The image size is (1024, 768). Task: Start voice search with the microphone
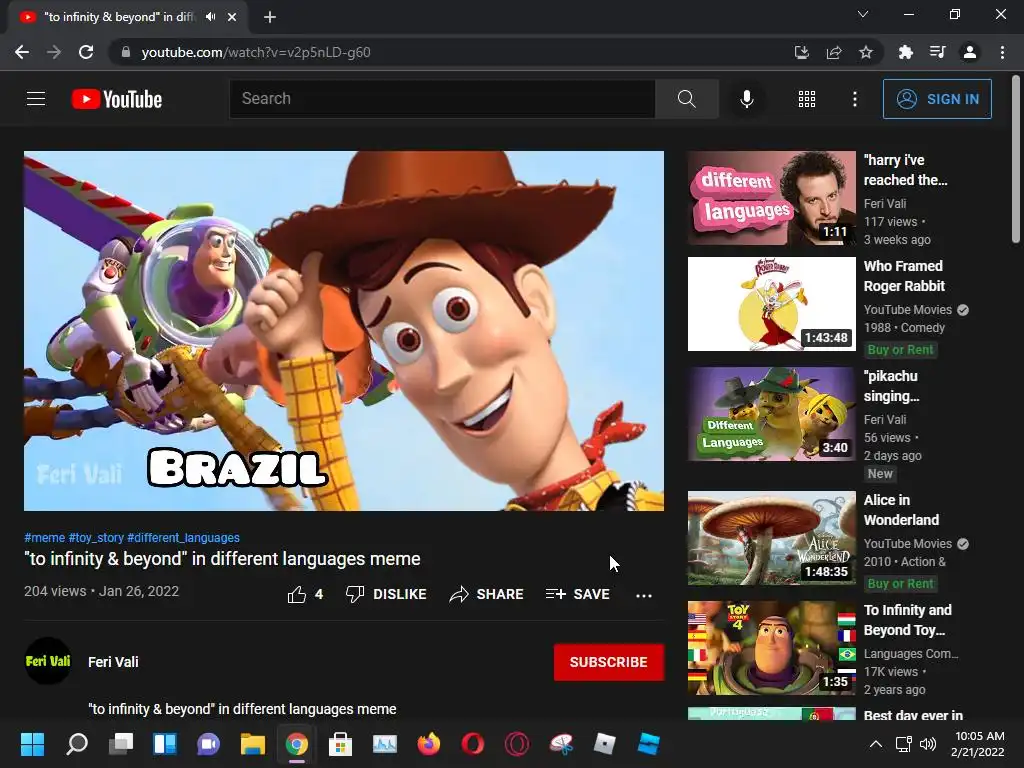(746, 99)
